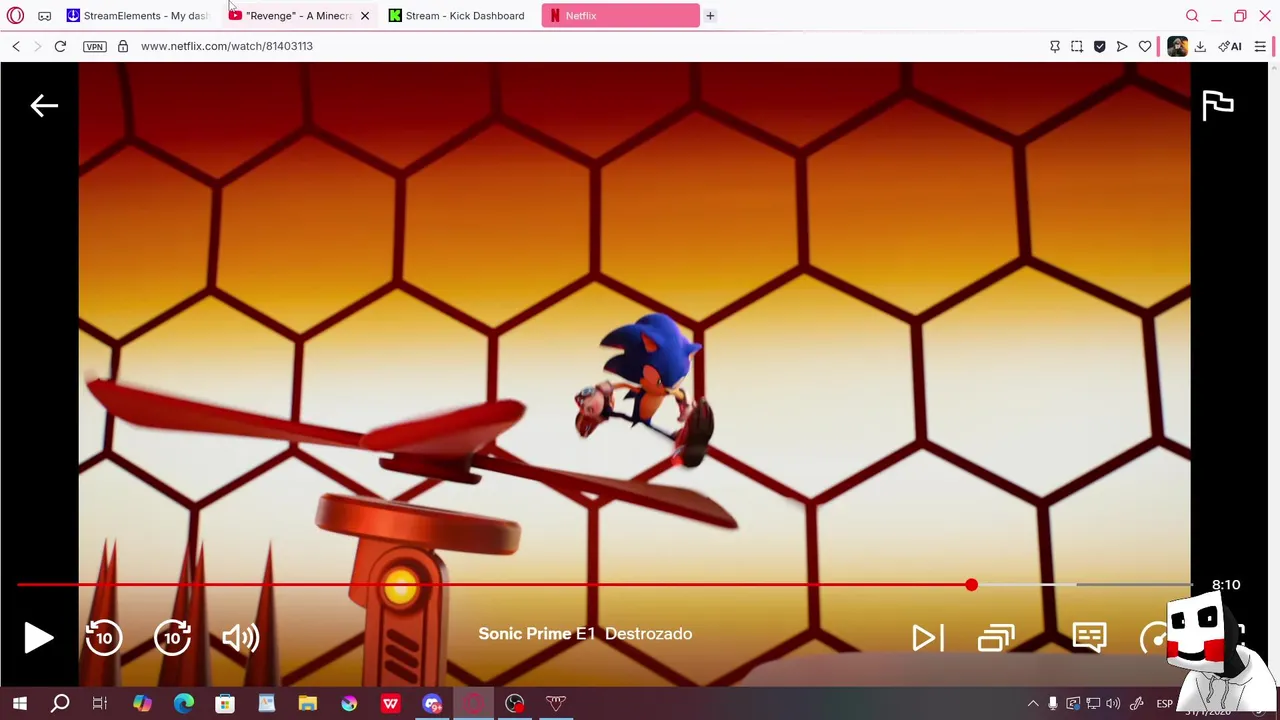Open the episodes list

[996, 638]
